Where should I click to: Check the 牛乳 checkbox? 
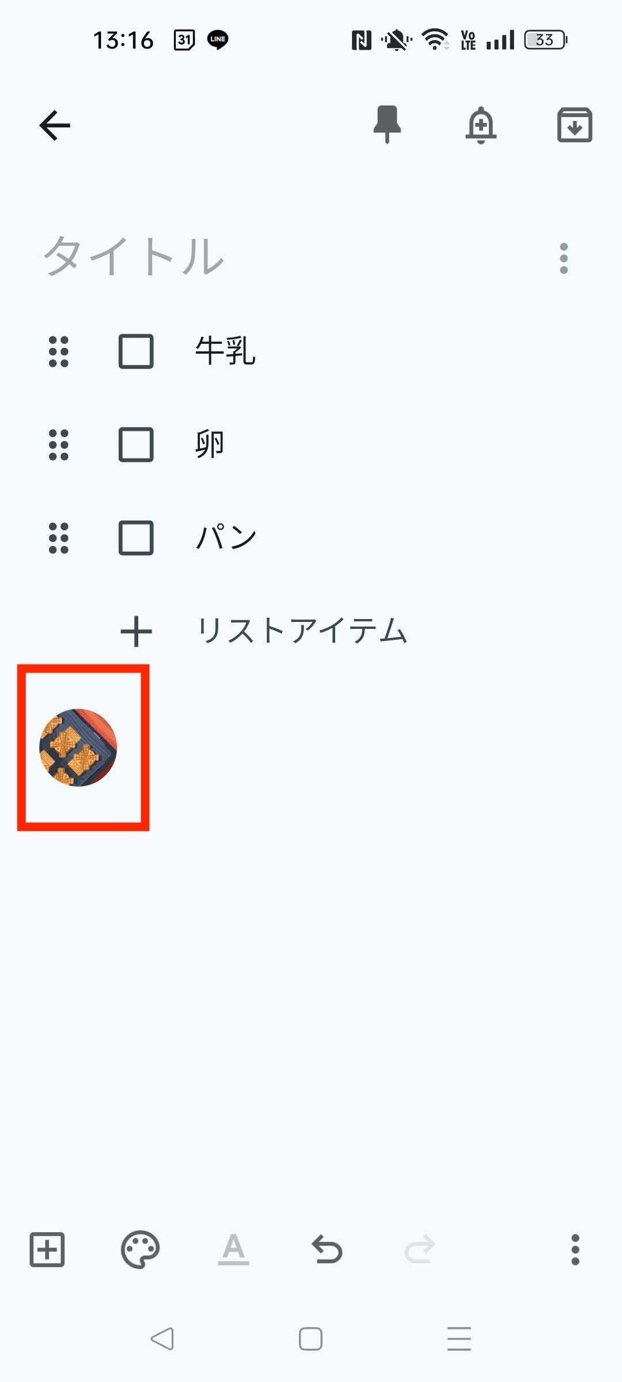click(x=136, y=352)
